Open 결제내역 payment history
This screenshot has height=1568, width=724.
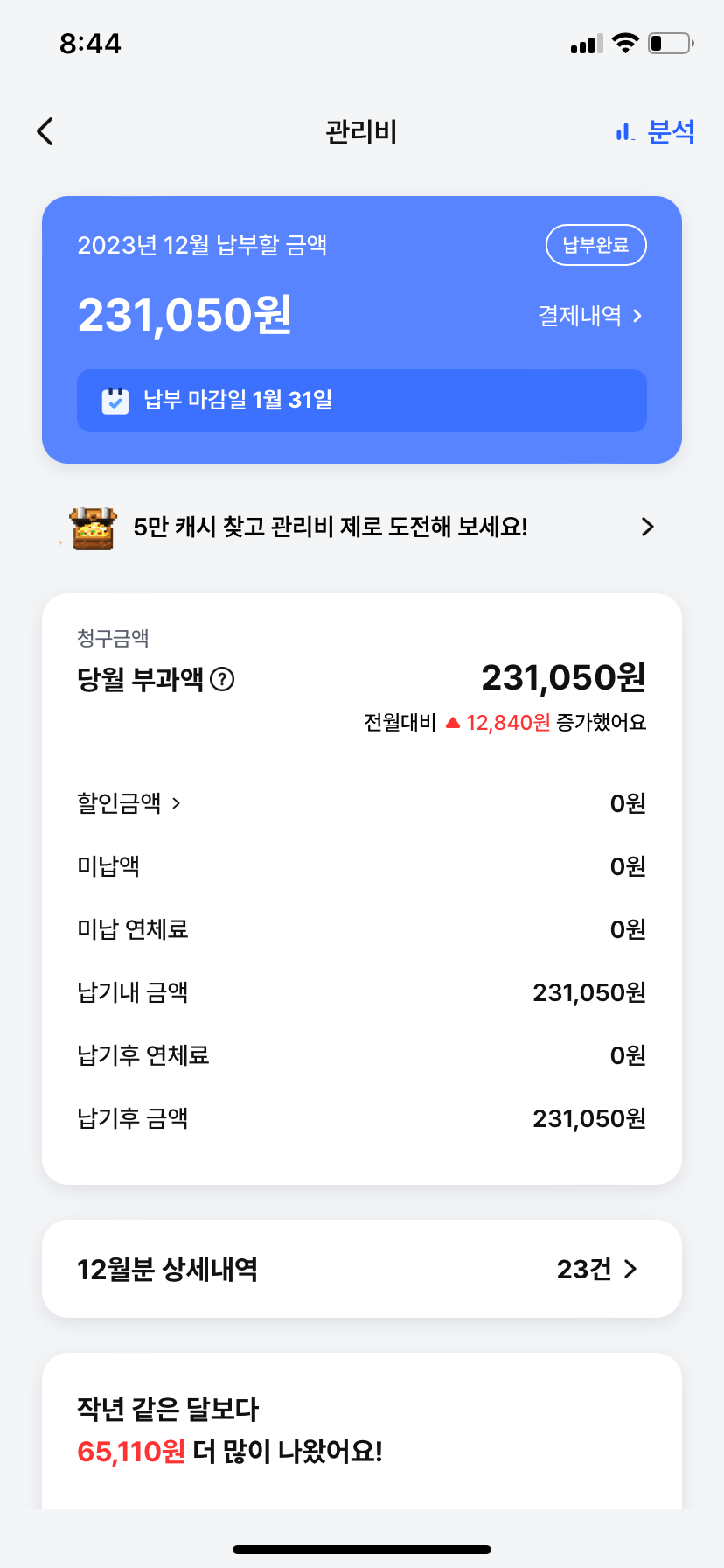tap(590, 316)
